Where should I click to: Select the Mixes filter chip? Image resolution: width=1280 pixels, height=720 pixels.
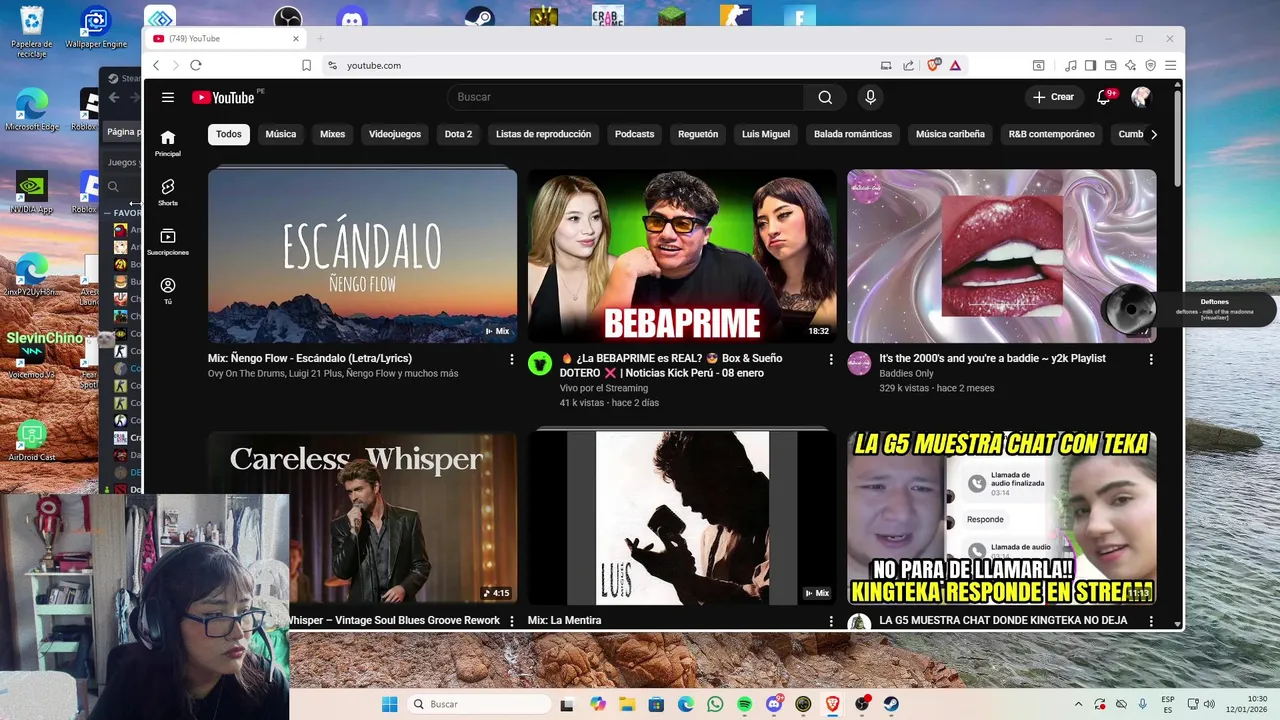(x=332, y=134)
